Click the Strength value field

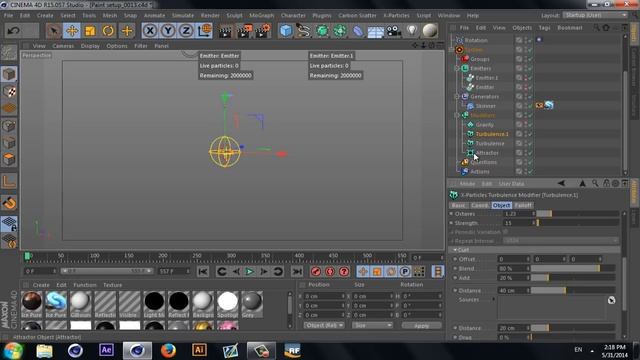pyautogui.click(x=517, y=223)
